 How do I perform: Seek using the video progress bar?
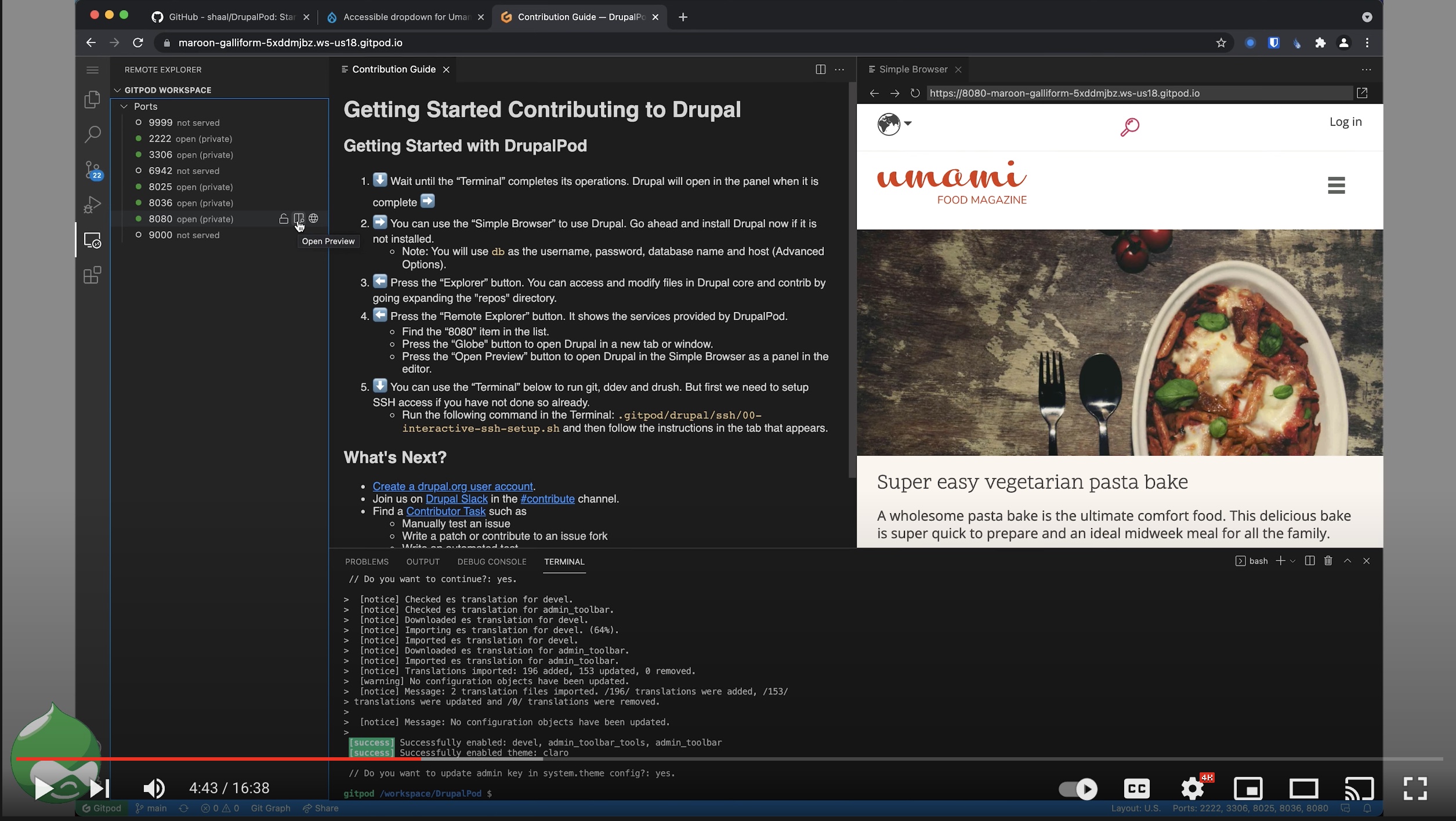pos(696,758)
